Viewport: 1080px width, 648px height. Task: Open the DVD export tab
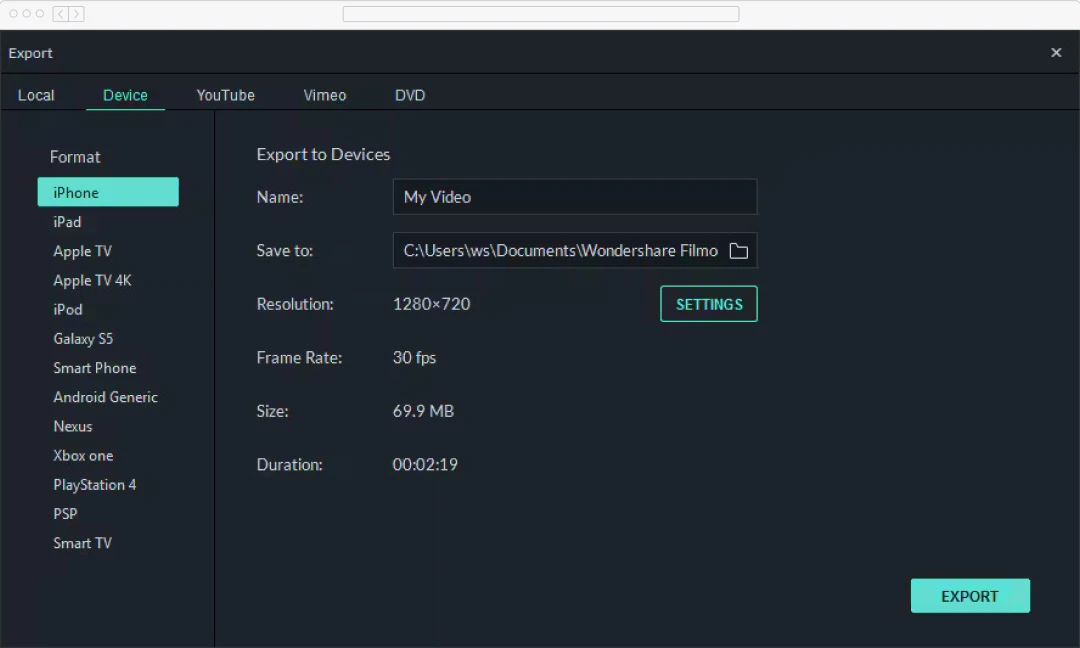(x=409, y=95)
